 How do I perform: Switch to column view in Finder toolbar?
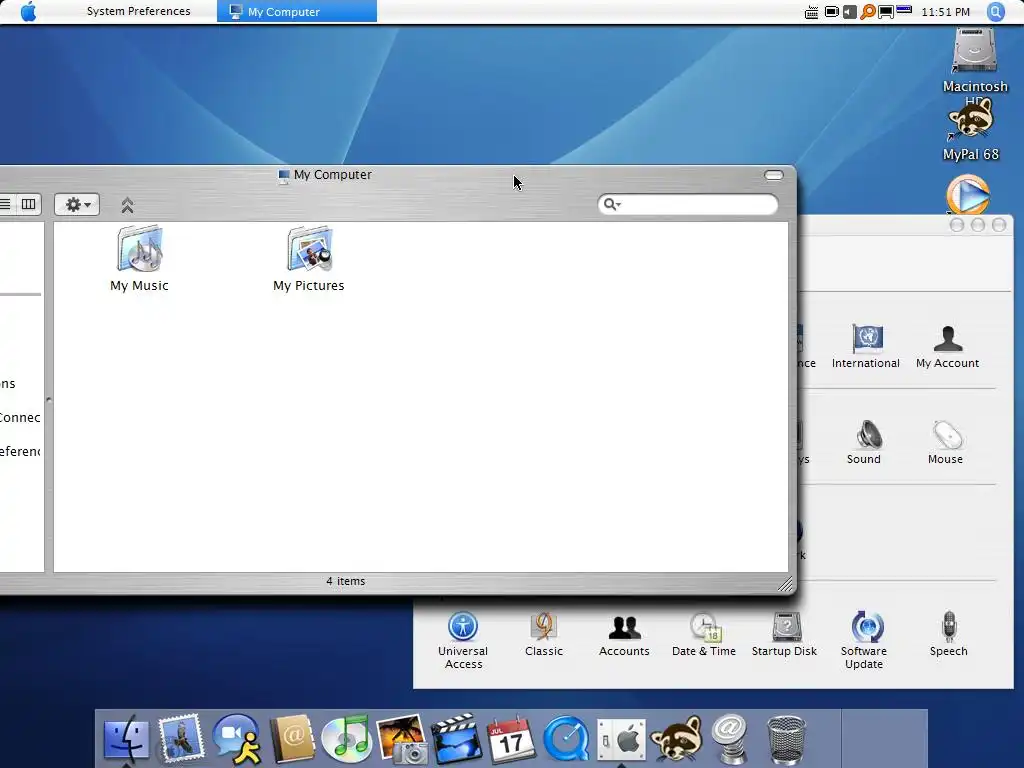coord(29,204)
